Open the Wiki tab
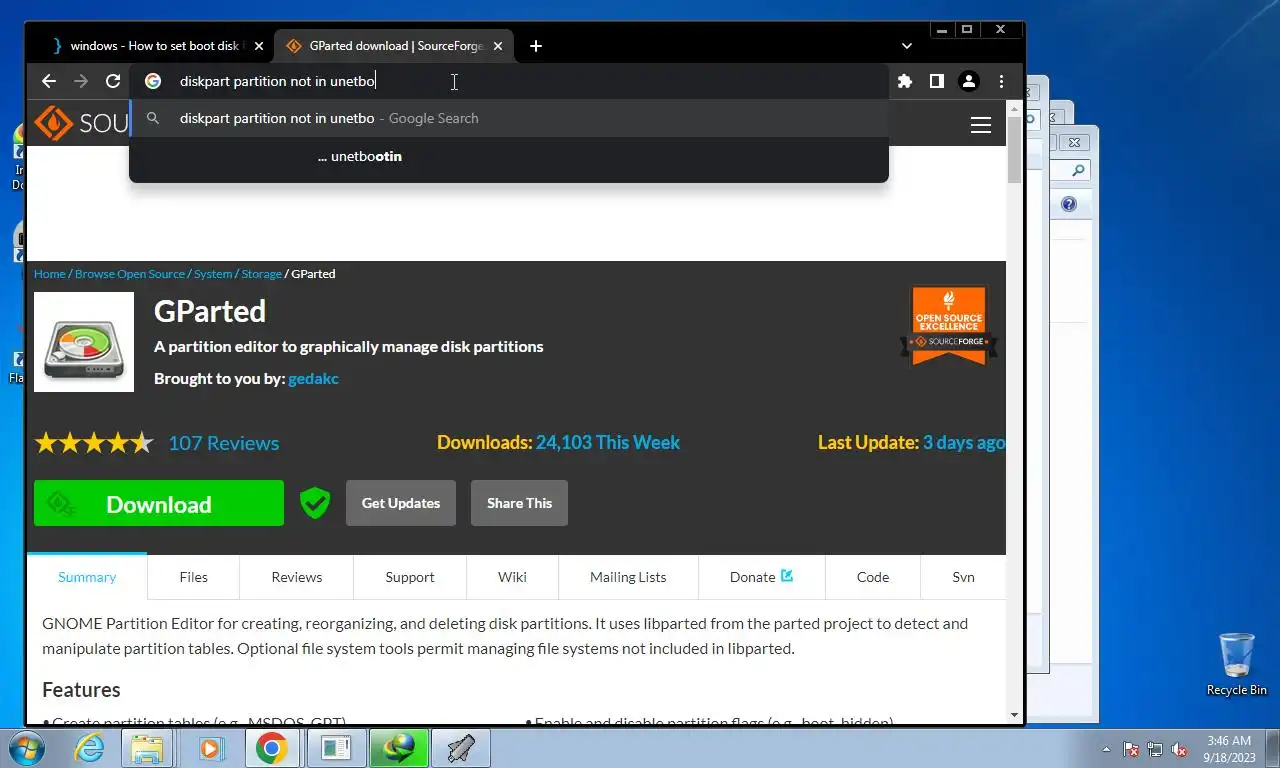1280x768 pixels. point(512,577)
